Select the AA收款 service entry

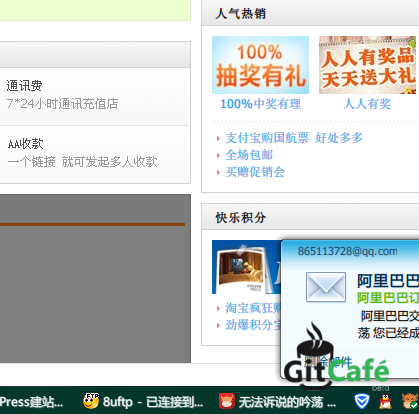[x=95, y=154]
